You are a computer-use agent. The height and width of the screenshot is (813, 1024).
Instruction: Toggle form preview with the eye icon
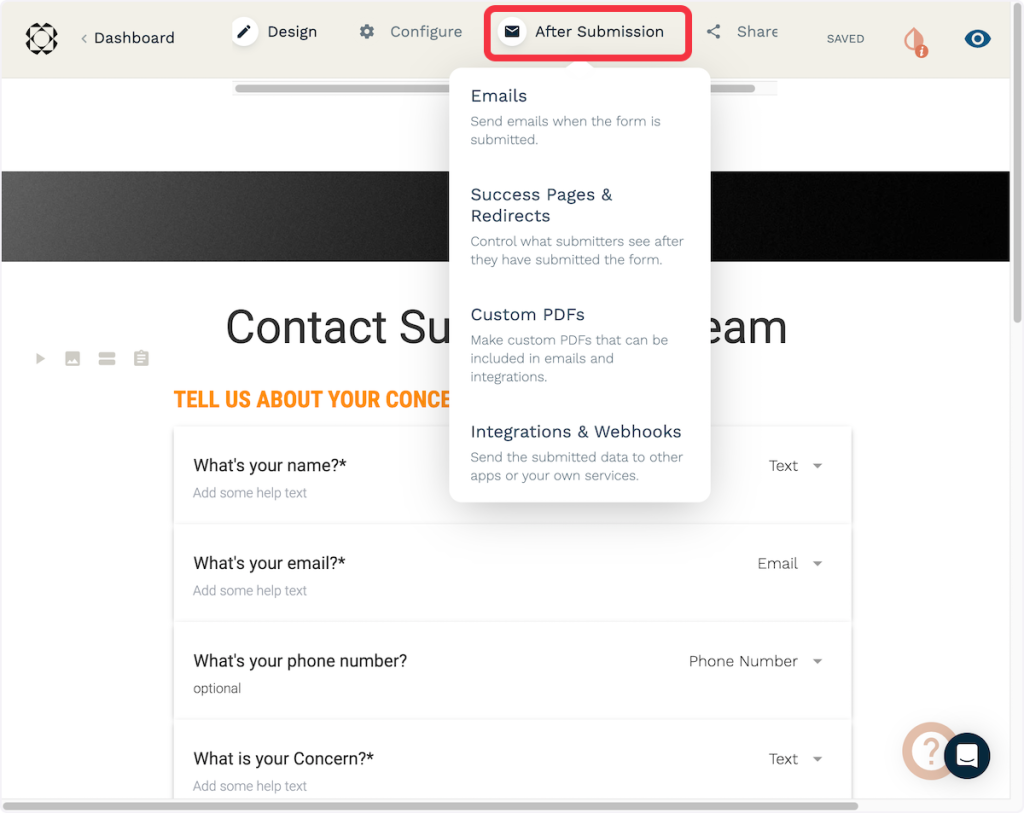click(977, 39)
